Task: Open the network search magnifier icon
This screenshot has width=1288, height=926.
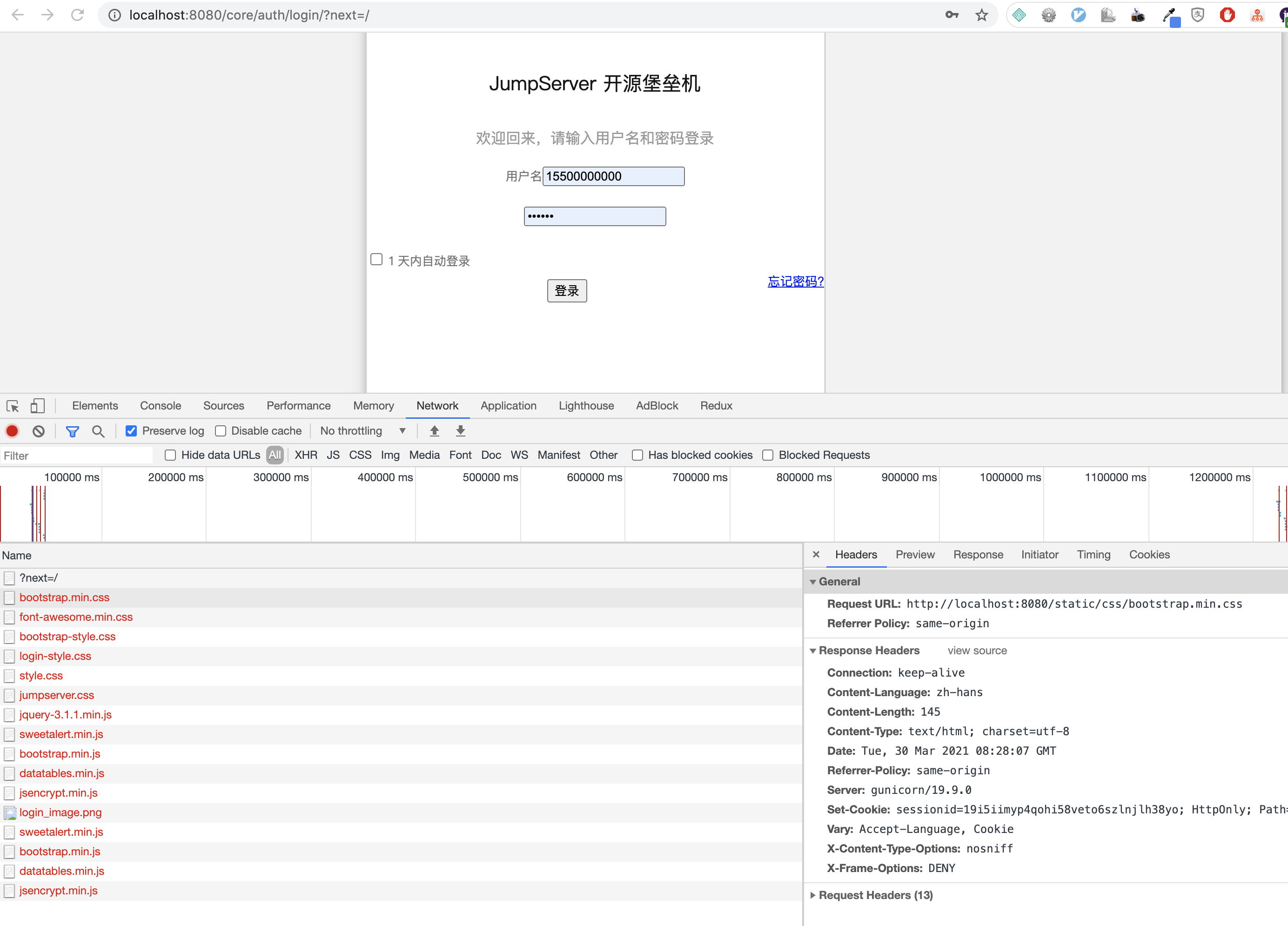Action: (98, 431)
